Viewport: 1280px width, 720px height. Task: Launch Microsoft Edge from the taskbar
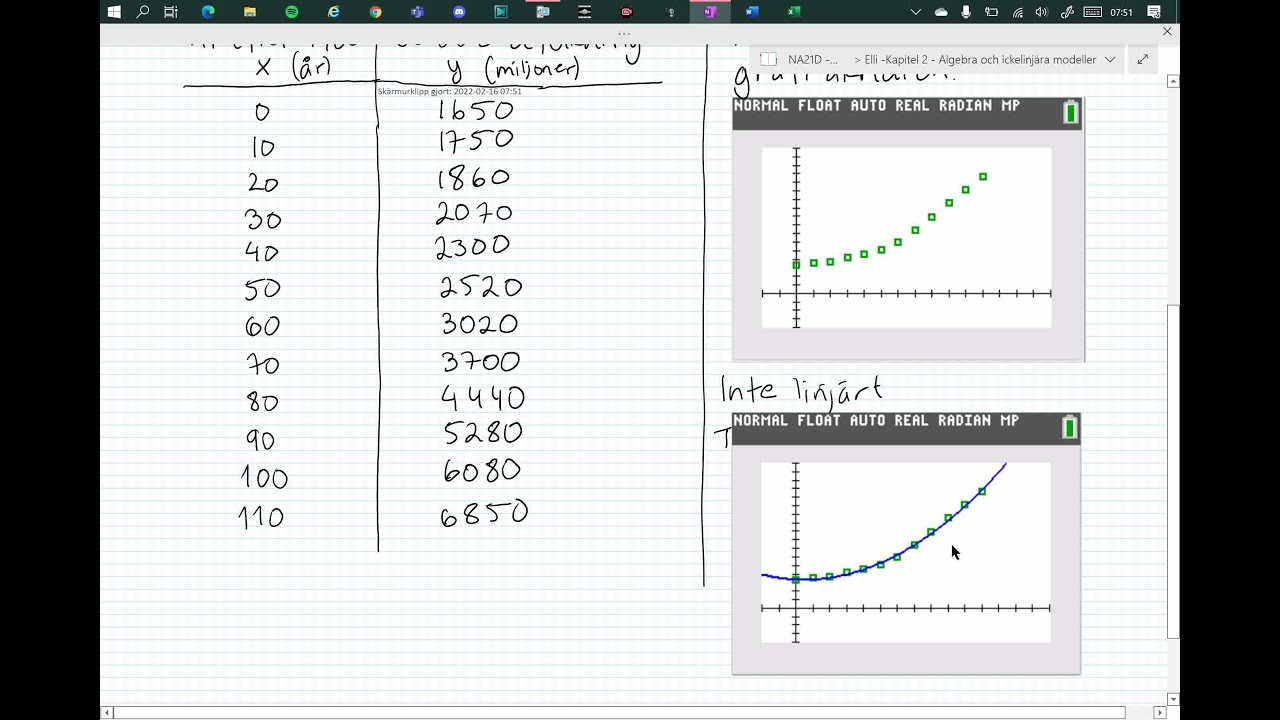(x=208, y=12)
